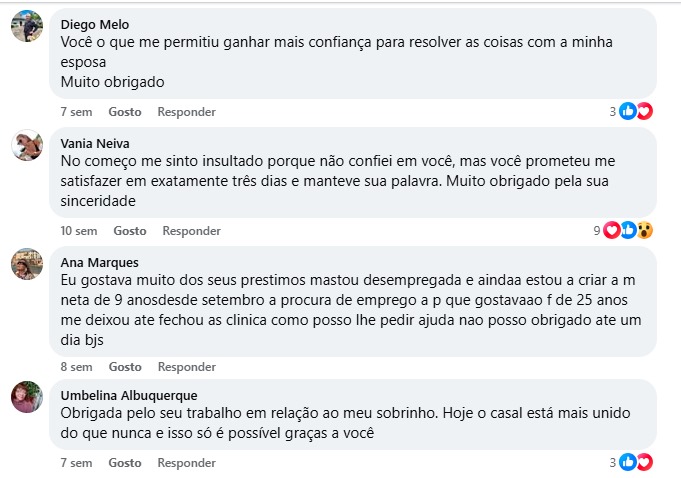Click the heart reaction icon on Diego Melo's comment
The height and width of the screenshot is (478, 681).
click(x=644, y=111)
